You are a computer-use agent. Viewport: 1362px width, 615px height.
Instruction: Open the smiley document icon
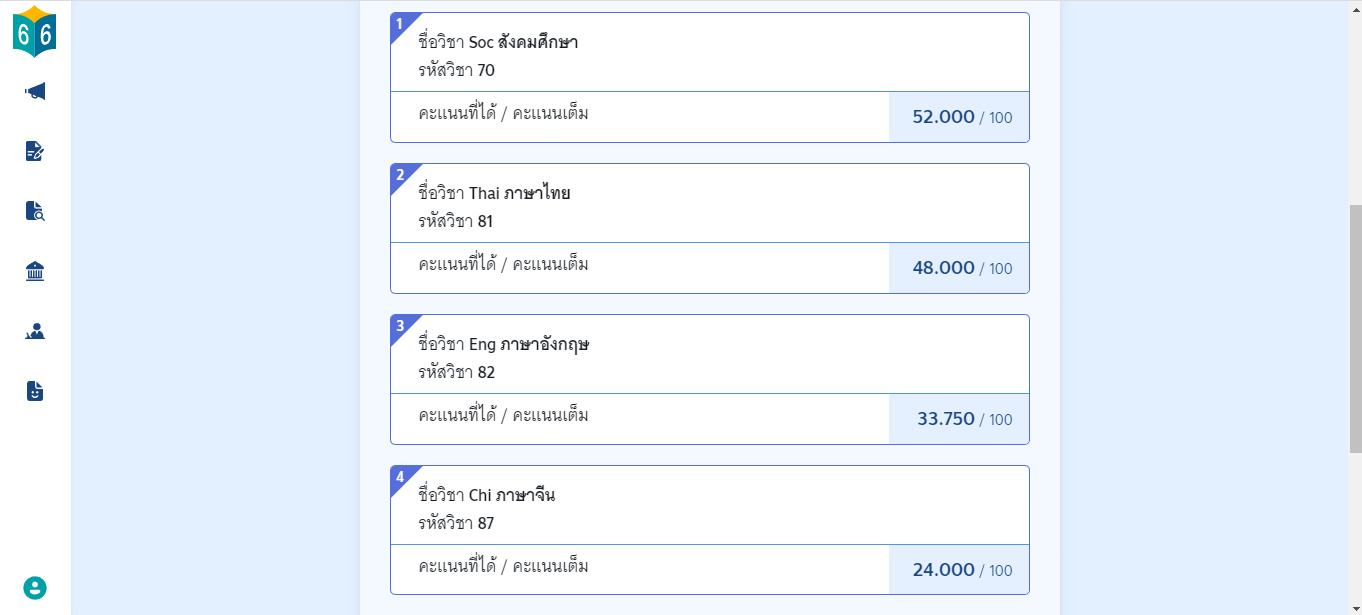pyautogui.click(x=35, y=391)
